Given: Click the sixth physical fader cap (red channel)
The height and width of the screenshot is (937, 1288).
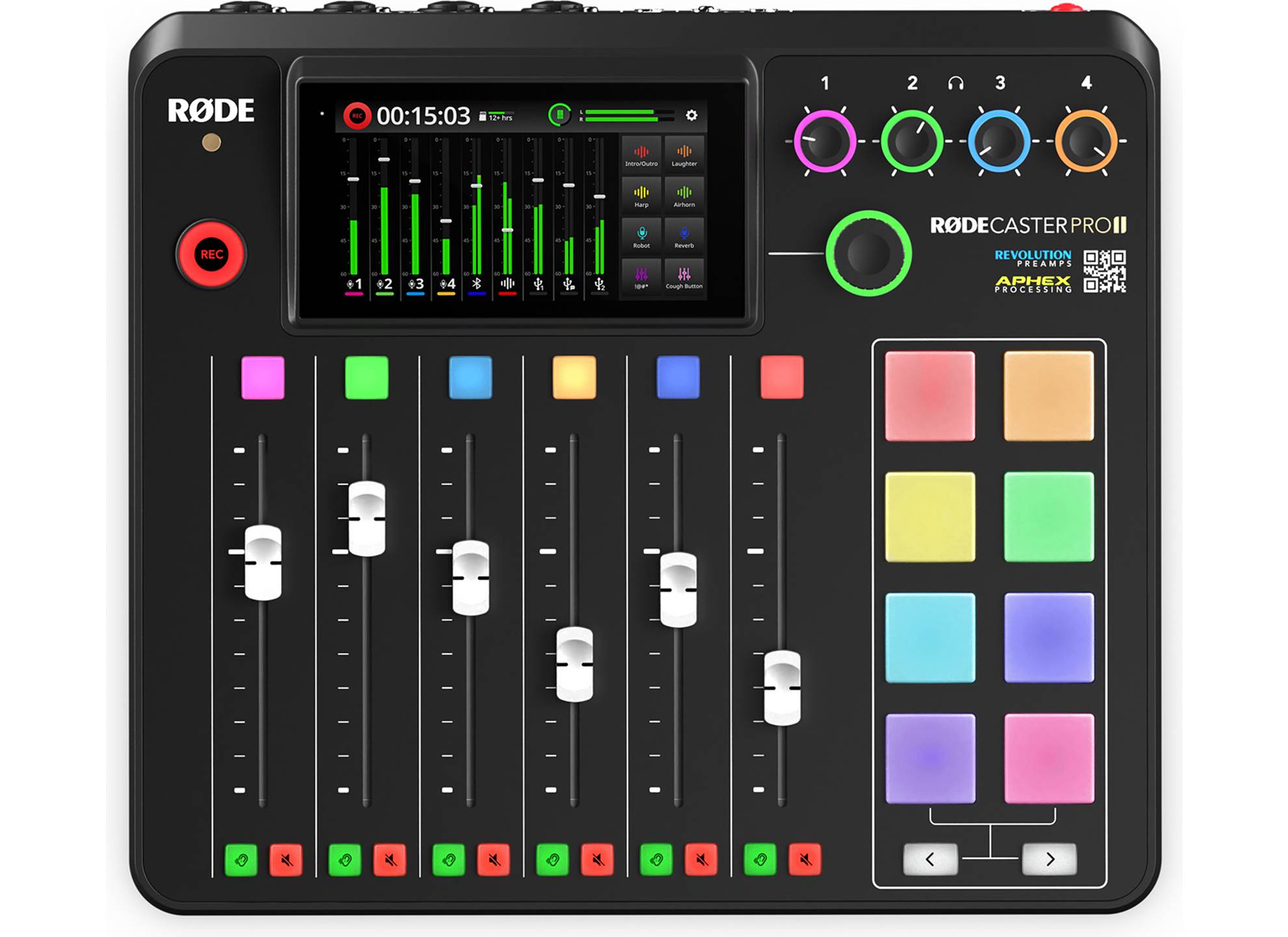Looking at the screenshot, I should pos(782,688).
